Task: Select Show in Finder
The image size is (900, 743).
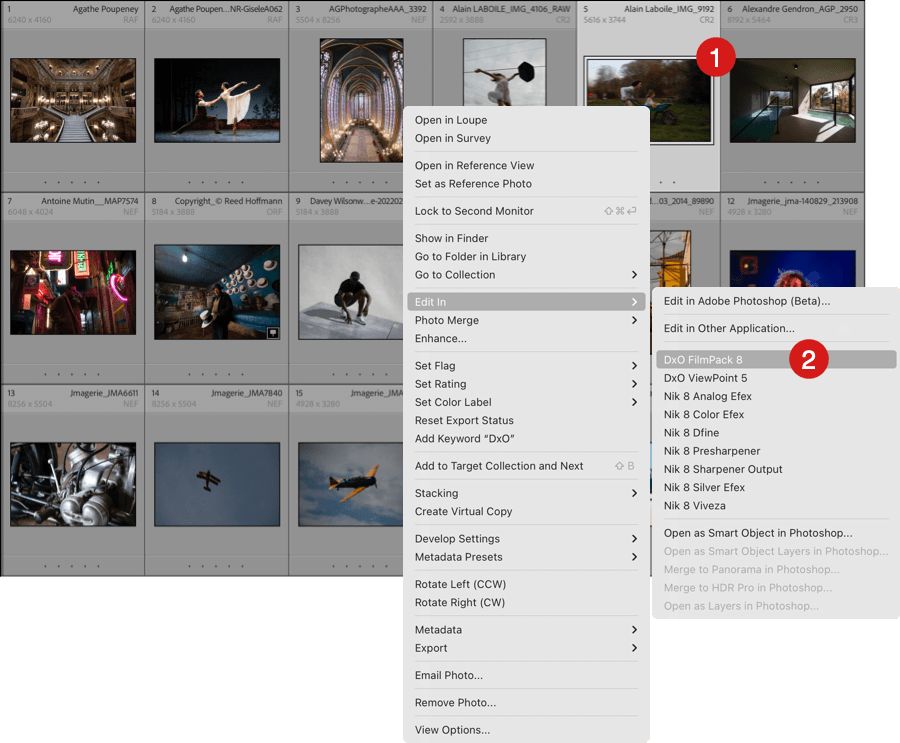Action: (451, 238)
